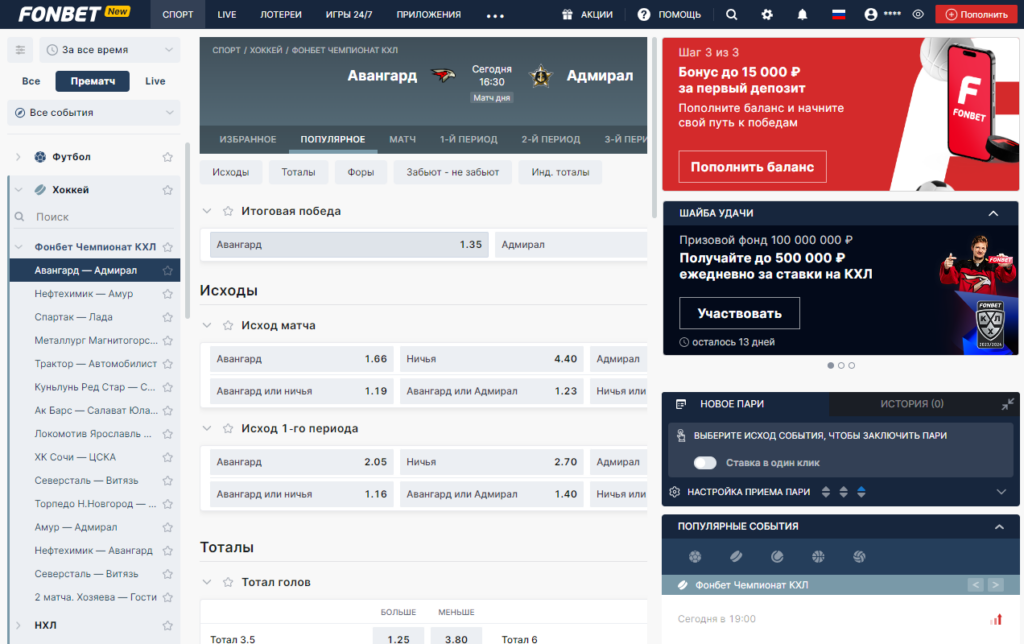Open more menu with three dots
Screen dimensions: 1024x644
(495, 16)
